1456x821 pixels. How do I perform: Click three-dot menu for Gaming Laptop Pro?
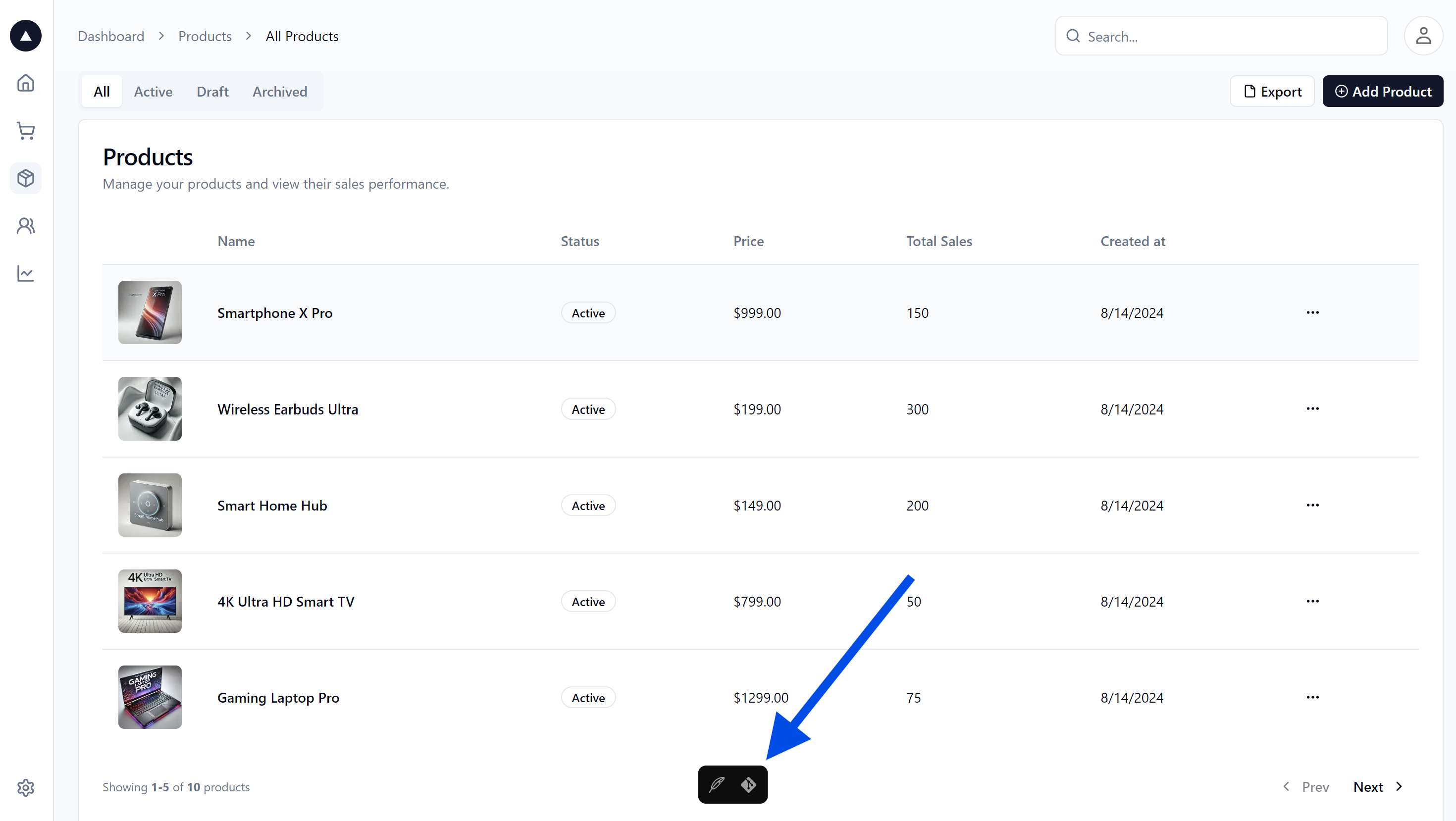(x=1312, y=697)
